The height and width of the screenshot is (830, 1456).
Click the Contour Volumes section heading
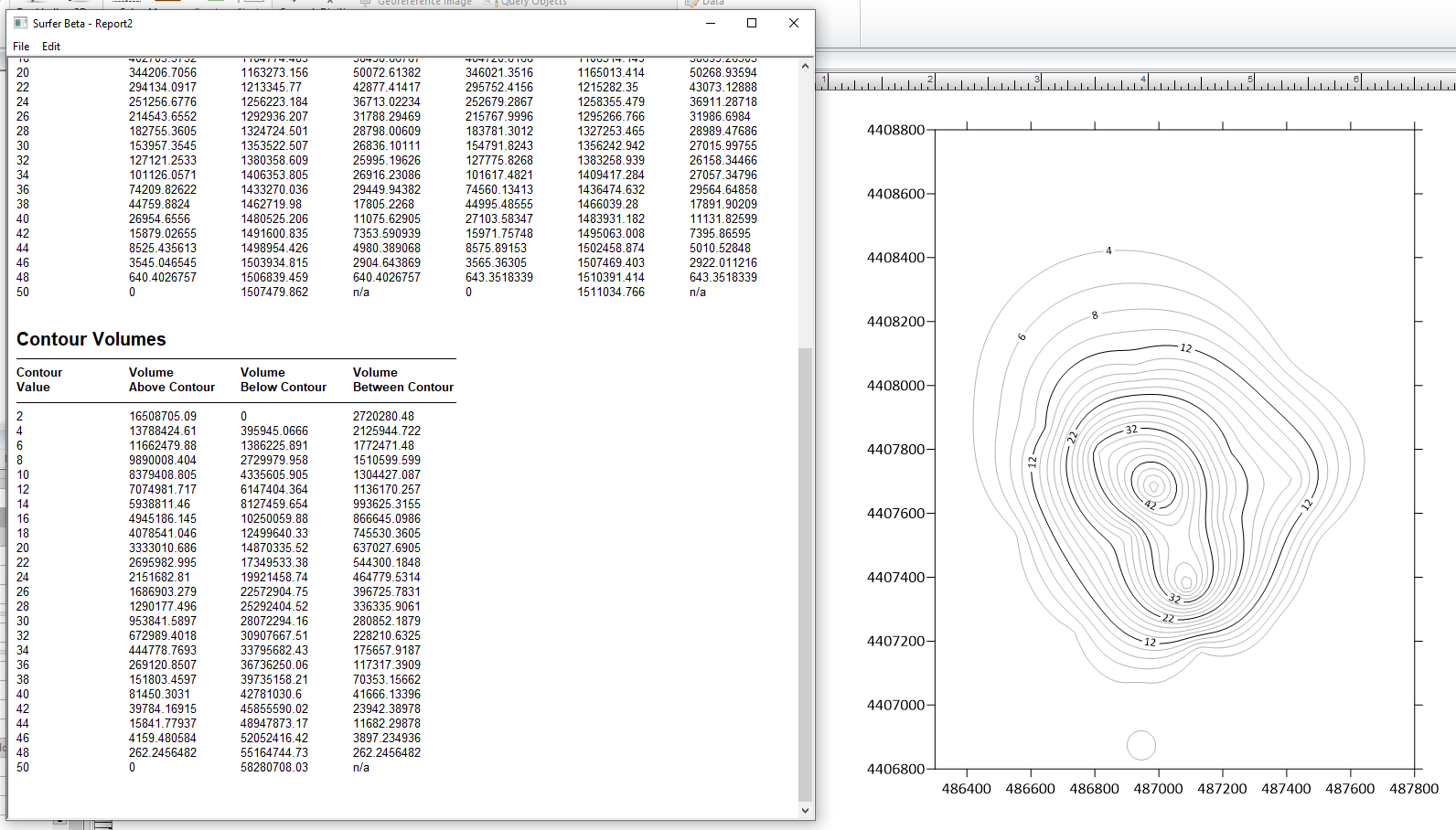tap(91, 339)
